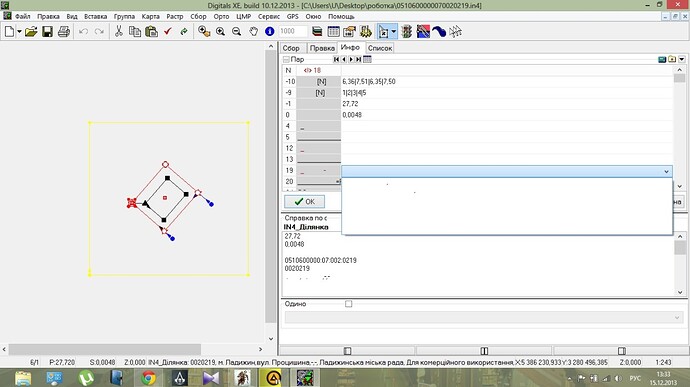Open the row 19 combo box dropdown
Image resolution: width=690 pixels, height=387 pixels.
[666, 172]
